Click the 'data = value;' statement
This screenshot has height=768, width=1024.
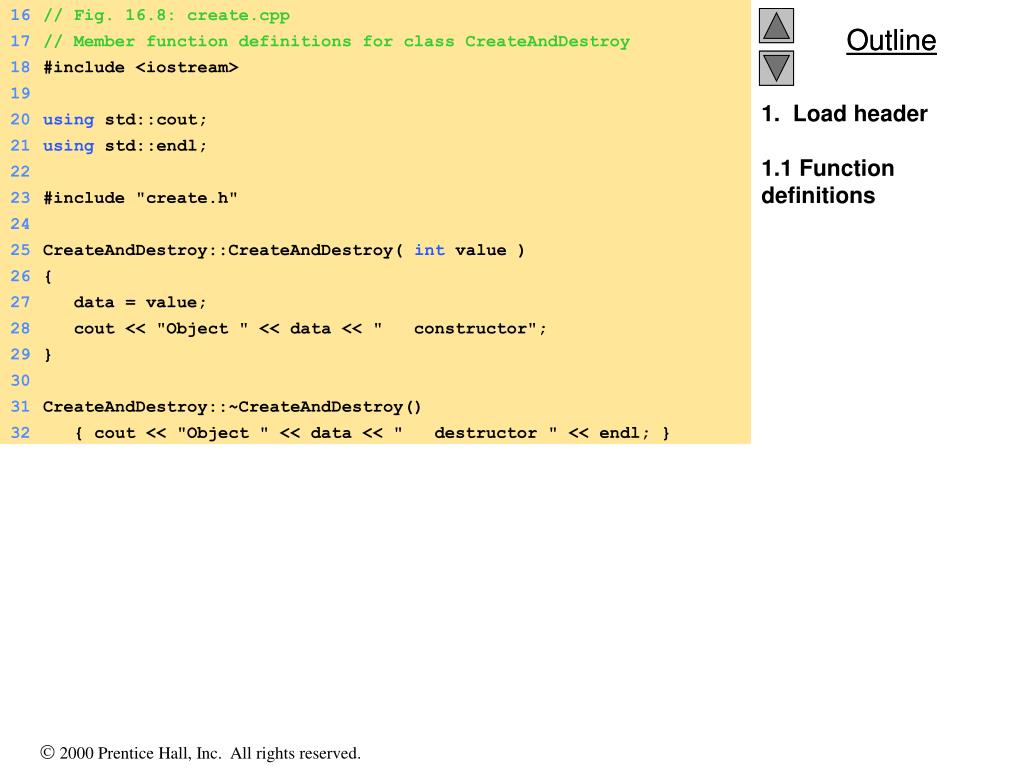click(x=140, y=302)
